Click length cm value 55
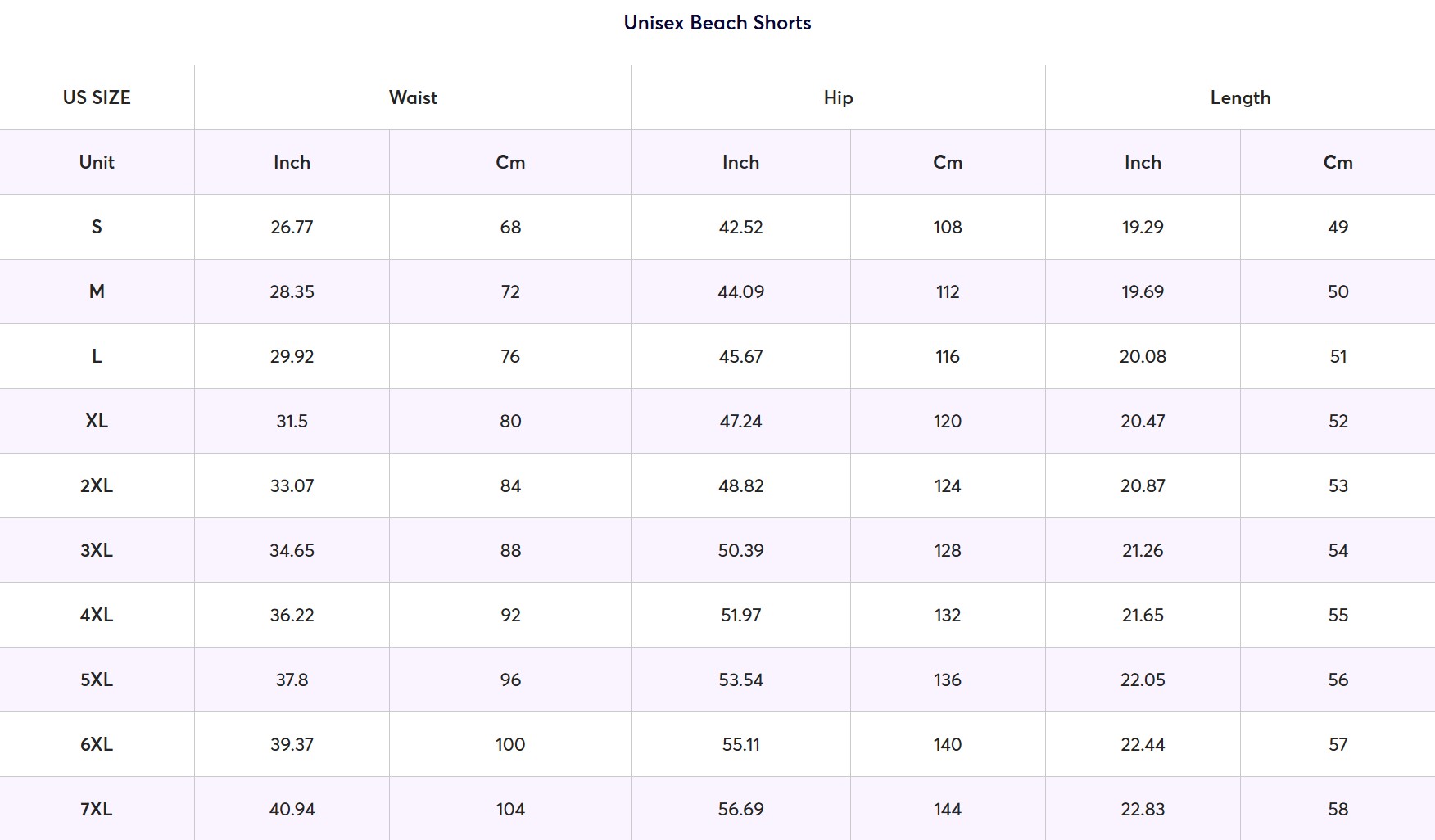Screen dimensions: 1435x840 click(1338, 615)
